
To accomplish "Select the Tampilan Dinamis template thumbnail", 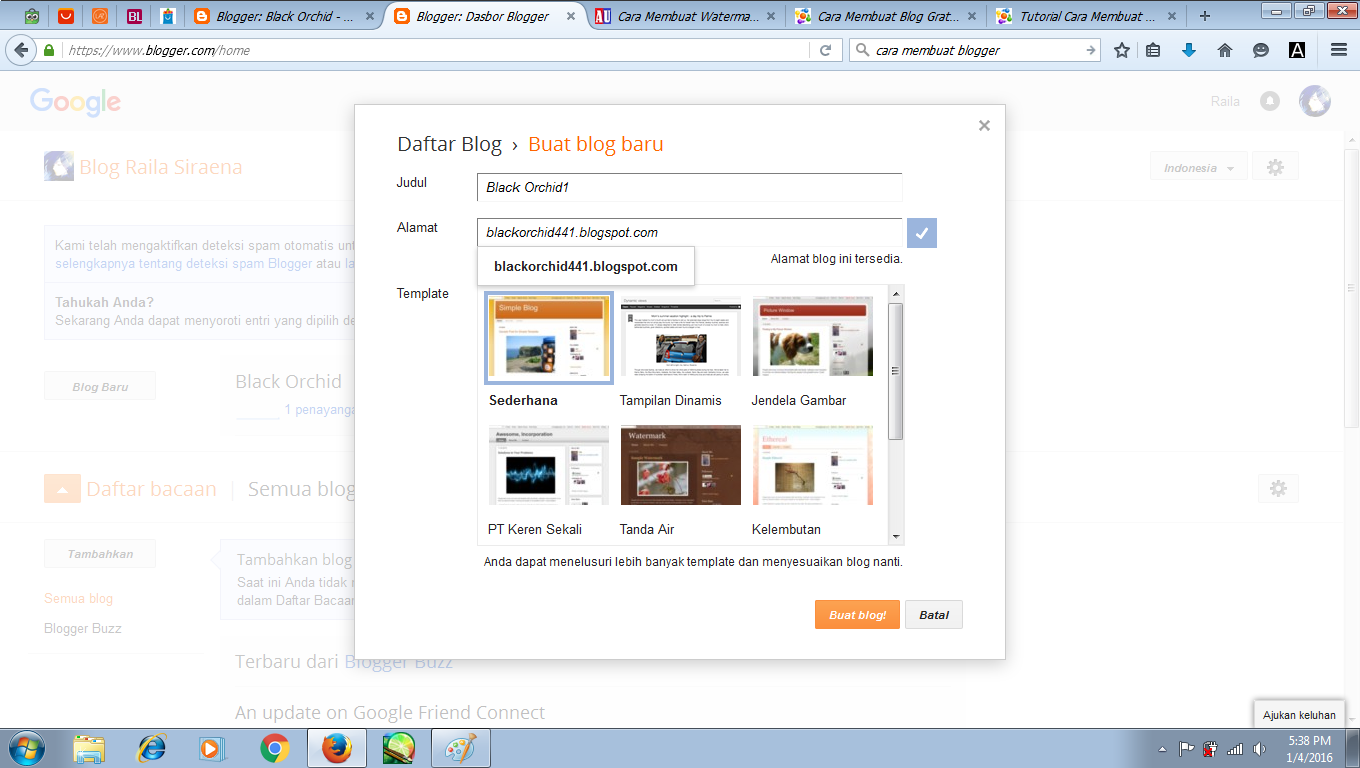I will [x=680, y=336].
